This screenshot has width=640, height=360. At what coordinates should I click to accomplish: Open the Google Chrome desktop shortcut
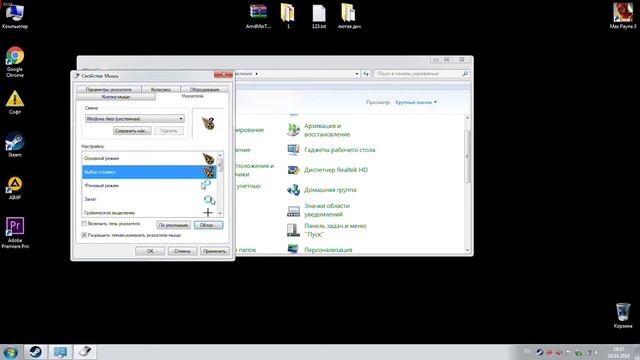pos(15,62)
